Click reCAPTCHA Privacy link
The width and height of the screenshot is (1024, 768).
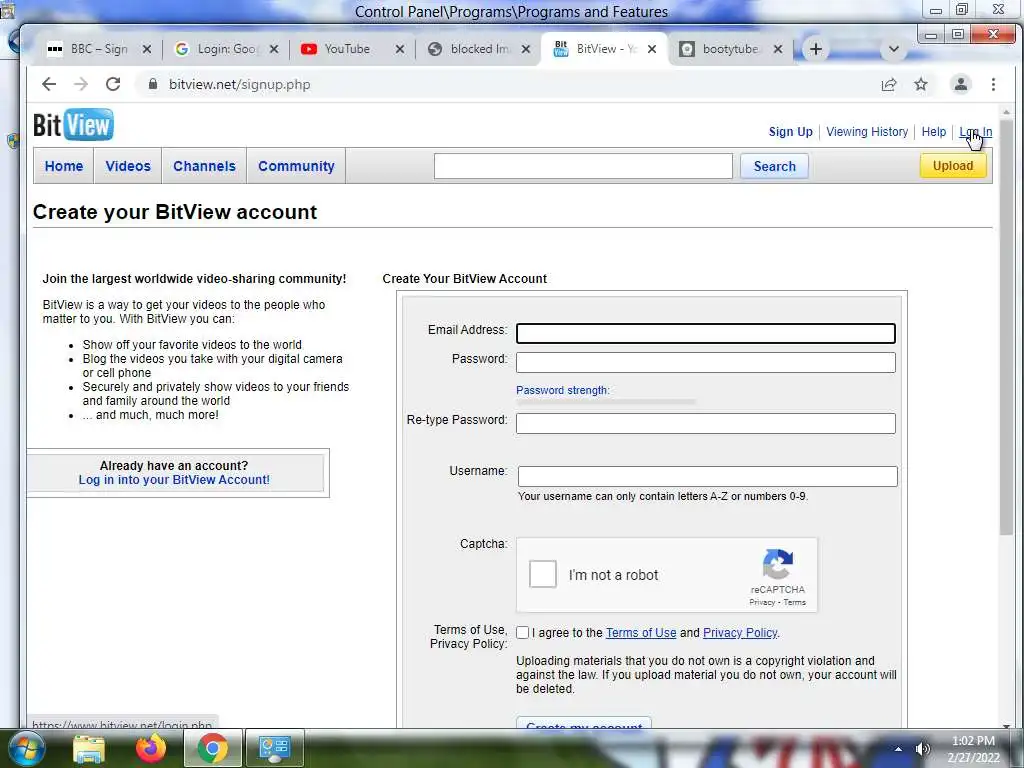761,602
